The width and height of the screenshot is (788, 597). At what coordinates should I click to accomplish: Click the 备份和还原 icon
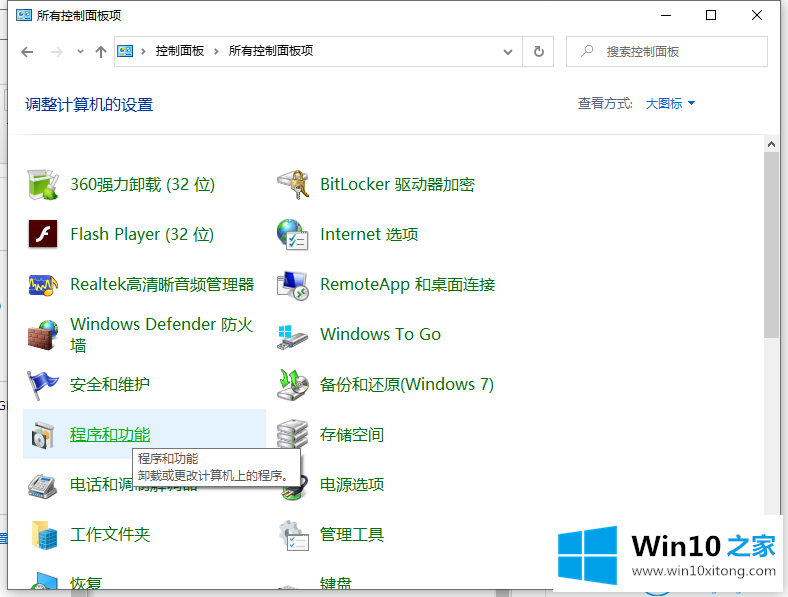[293, 385]
